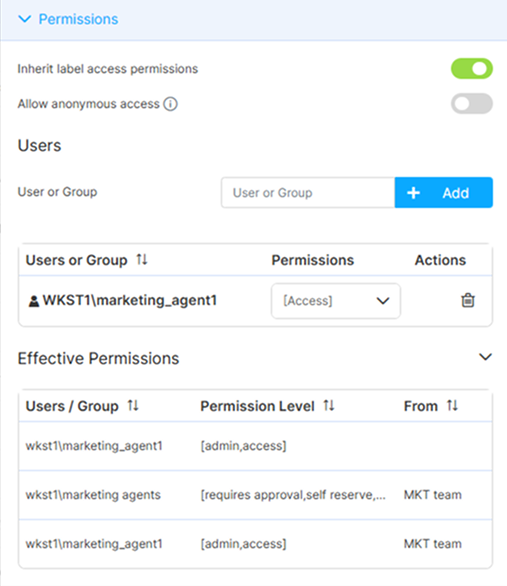Viewport: 507px width, 586px height.
Task: Click Inherit label access permissions label
Action: pos(108,69)
